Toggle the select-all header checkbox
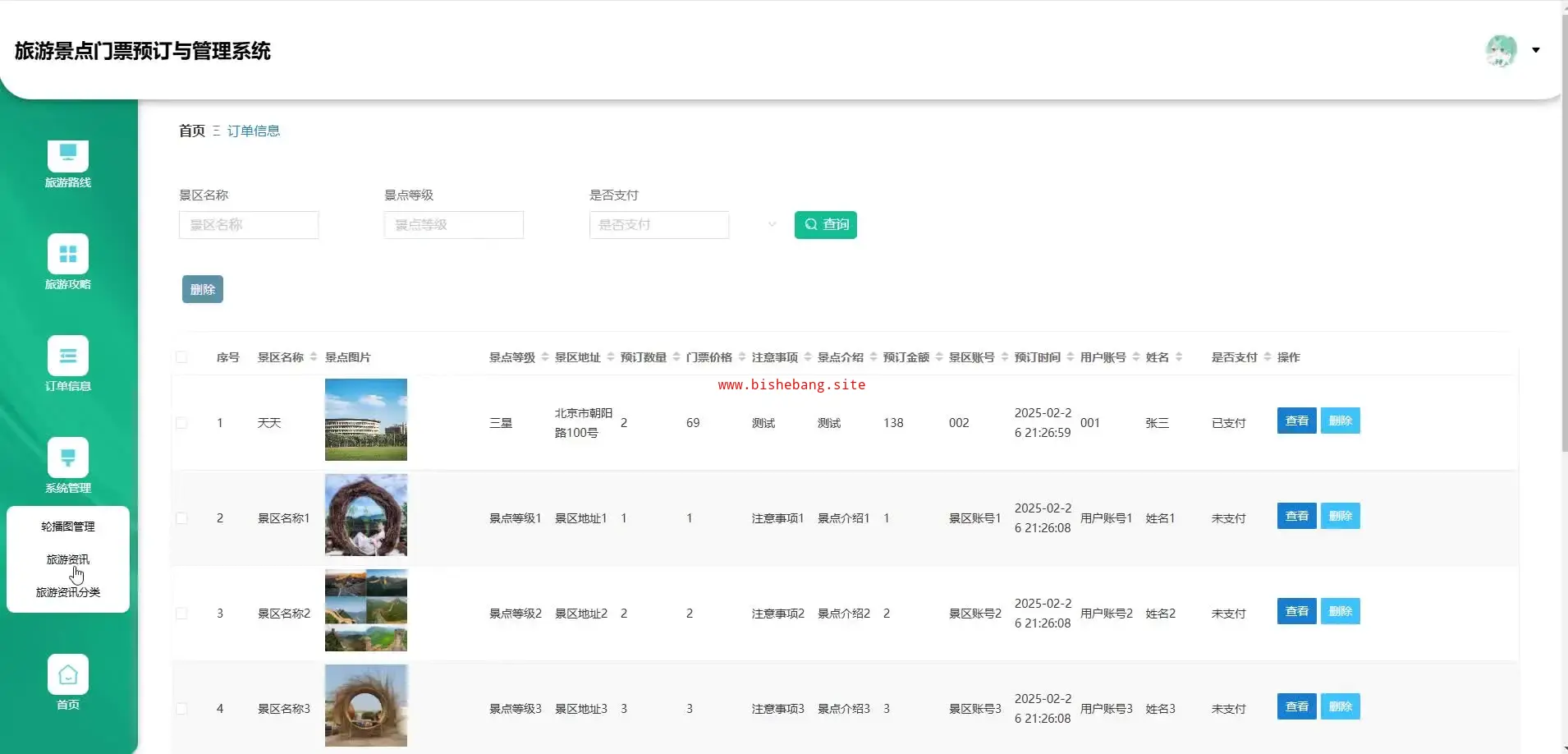This screenshot has width=1568, height=754. click(181, 357)
